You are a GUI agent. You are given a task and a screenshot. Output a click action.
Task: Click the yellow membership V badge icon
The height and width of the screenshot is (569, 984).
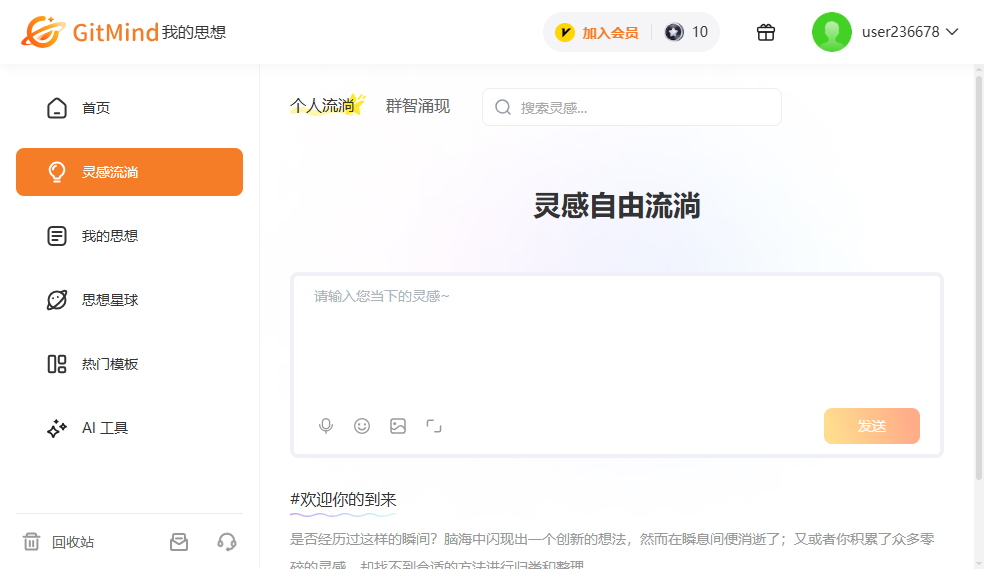[565, 32]
